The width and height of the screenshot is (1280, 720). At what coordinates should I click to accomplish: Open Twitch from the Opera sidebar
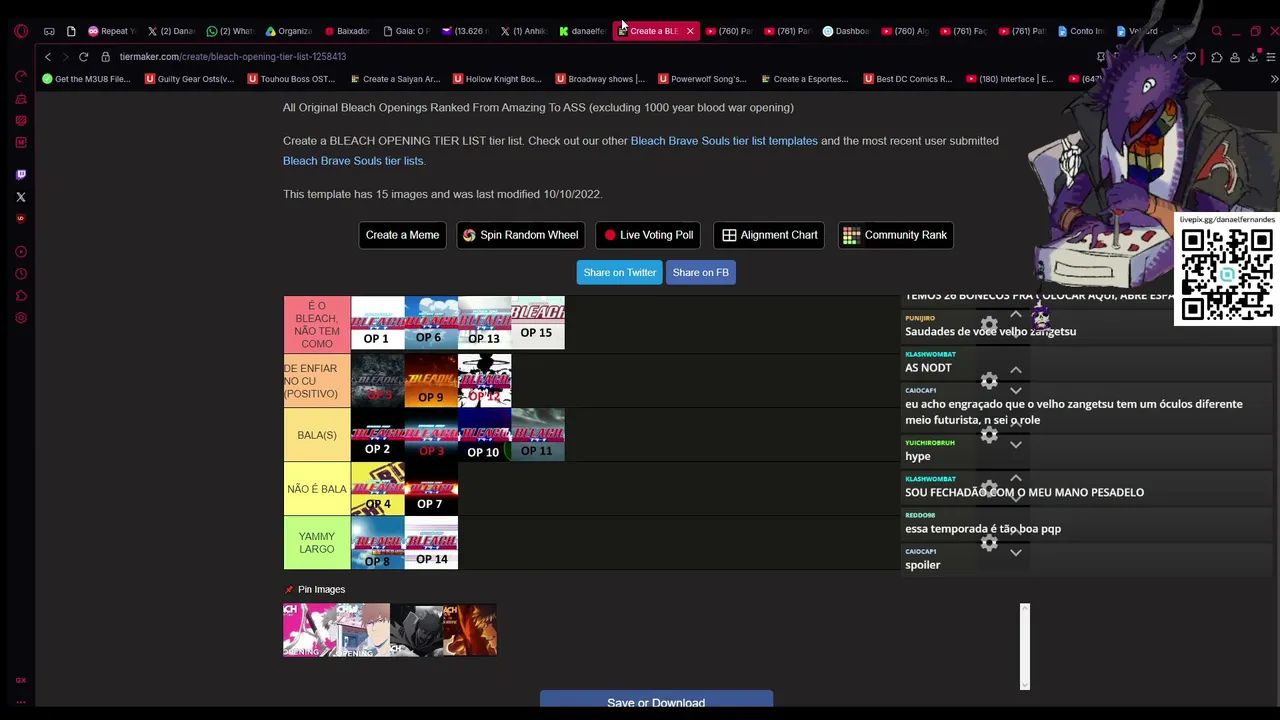(x=21, y=175)
